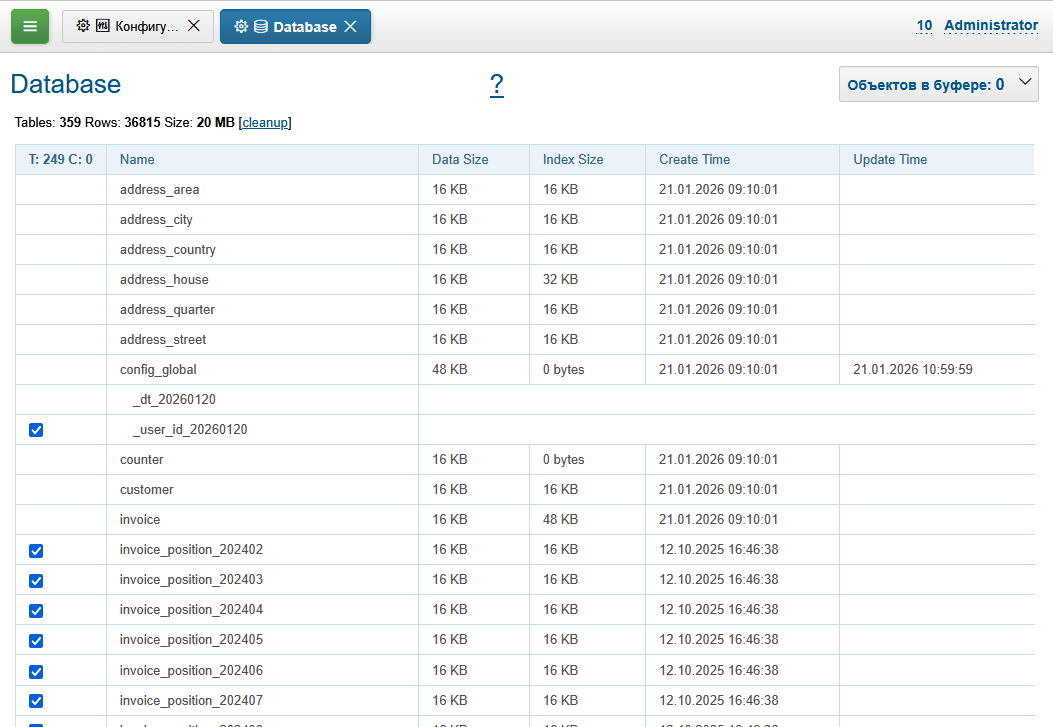Screen dimensions: 1053x727
Task: Click the gear icon in Database tab
Action: [x=241, y=27]
